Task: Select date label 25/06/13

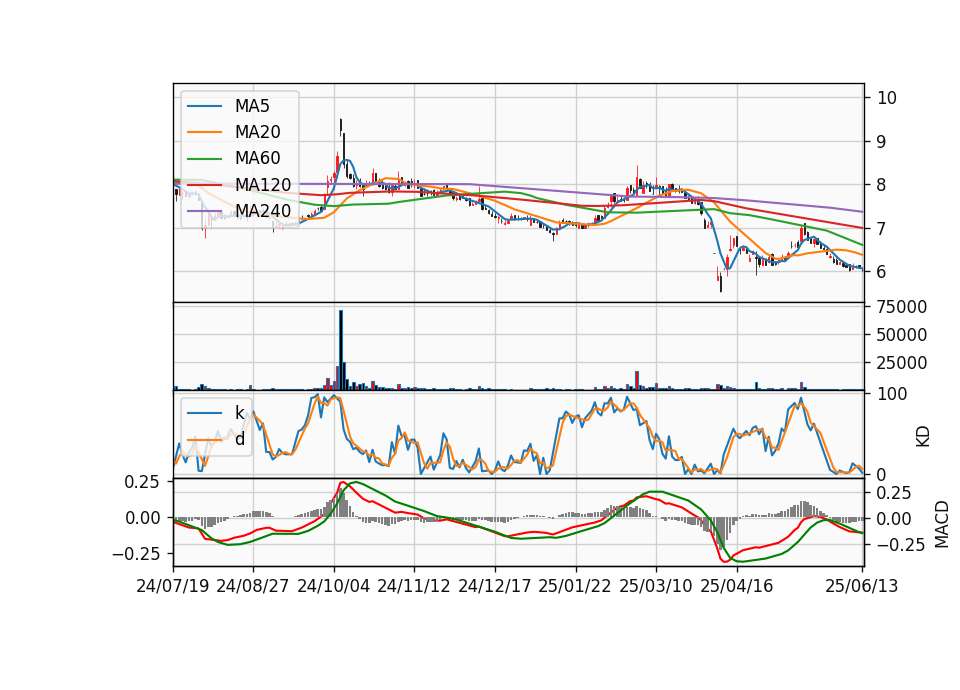Action: 861,586
